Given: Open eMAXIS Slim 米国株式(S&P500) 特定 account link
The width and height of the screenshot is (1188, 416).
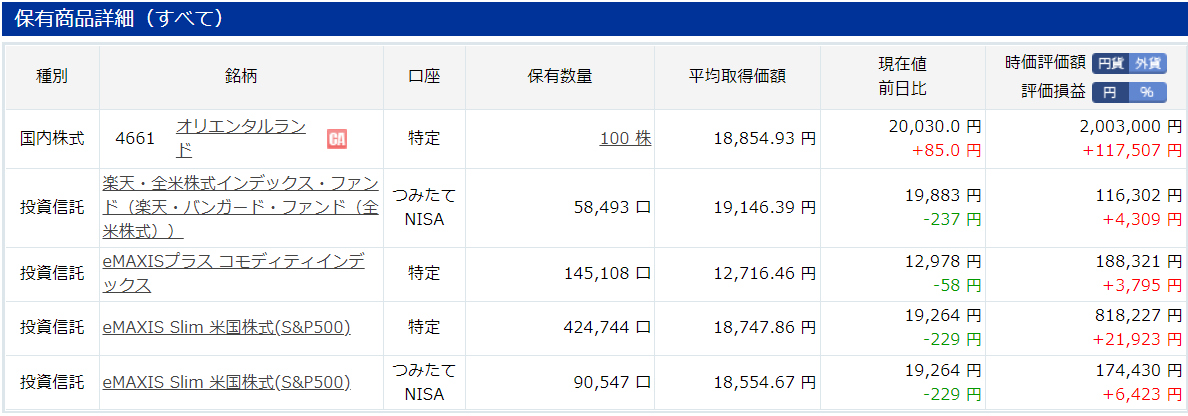Looking at the screenshot, I should click(x=227, y=327).
